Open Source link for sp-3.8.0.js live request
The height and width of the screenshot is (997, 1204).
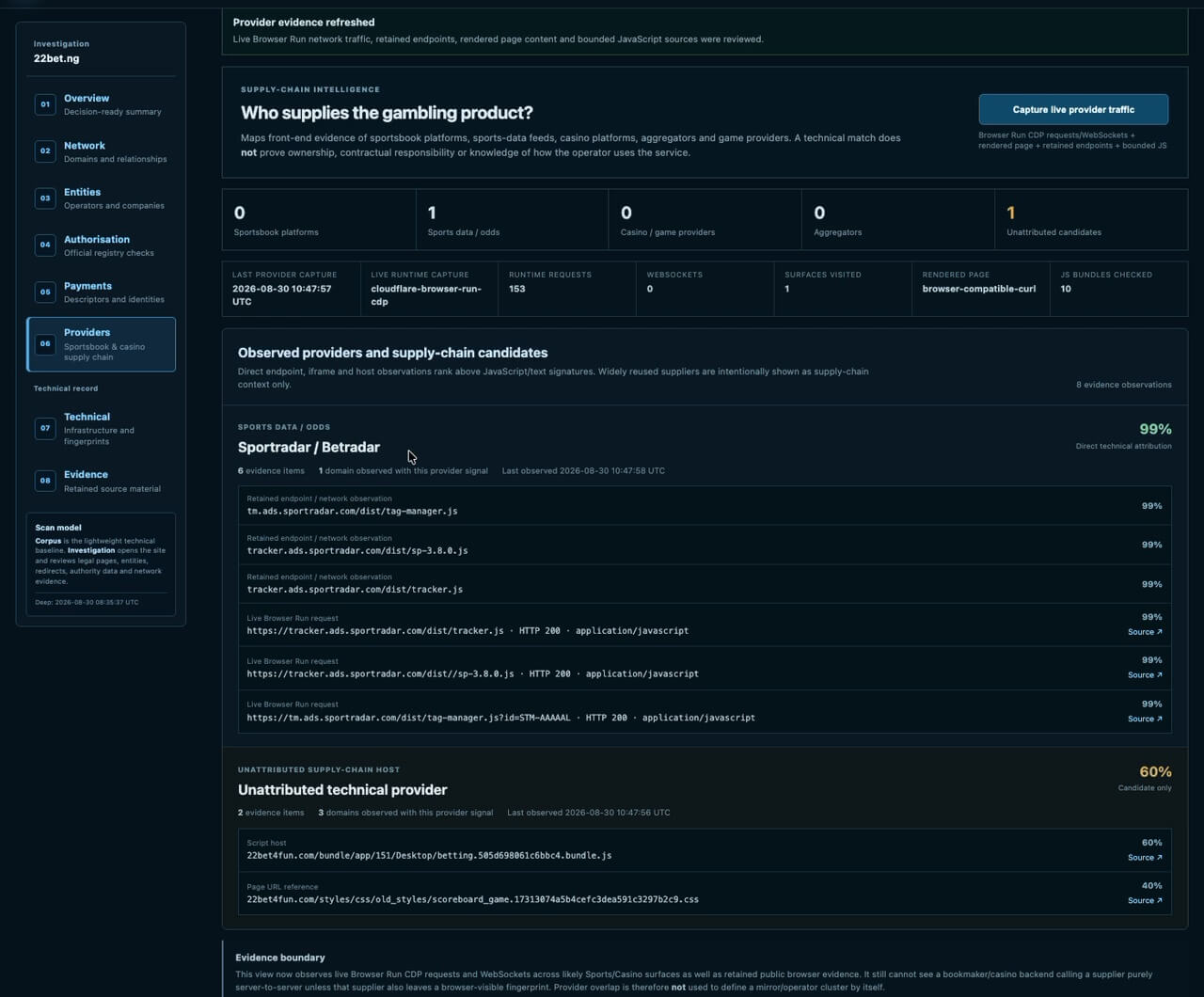(1145, 675)
